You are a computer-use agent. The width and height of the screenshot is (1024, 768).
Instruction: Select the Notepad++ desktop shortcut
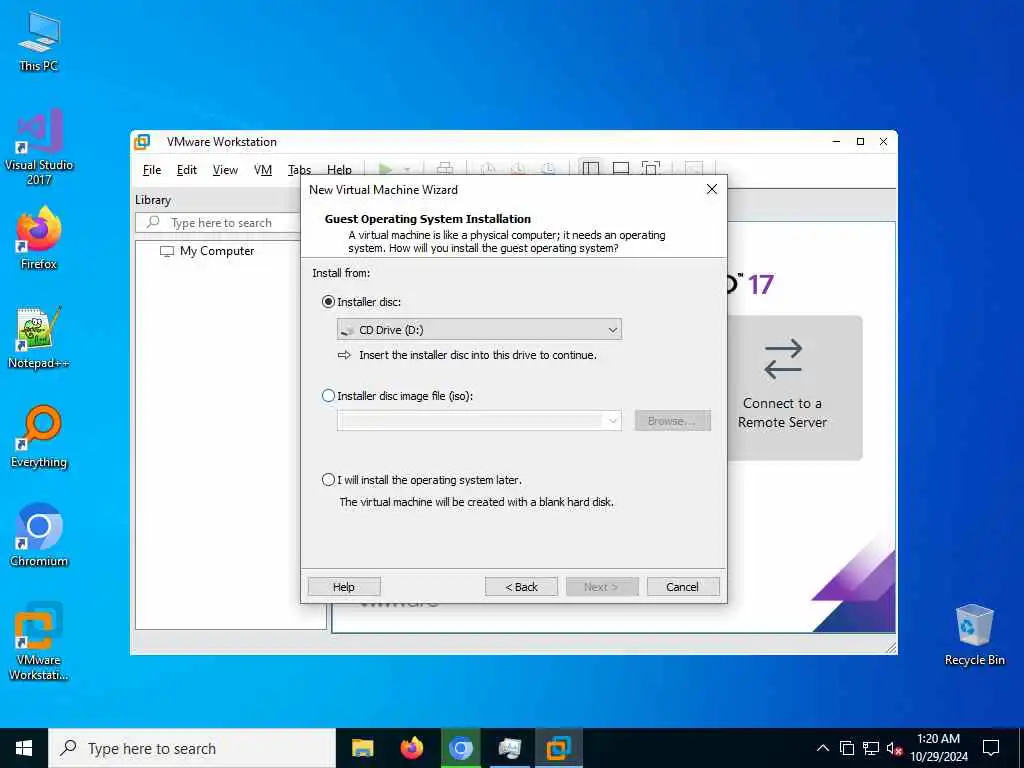(x=39, y=338)
